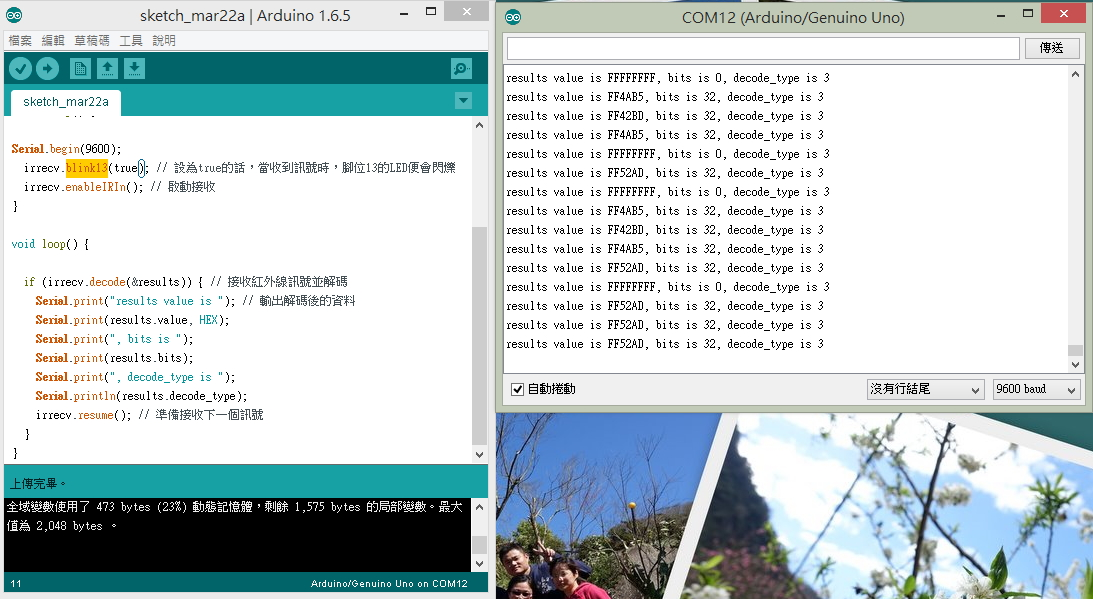The image size is (1093, 599).
Task: Open the tab dropdown arrow next to sketch_mar22a
Action: 464,101
